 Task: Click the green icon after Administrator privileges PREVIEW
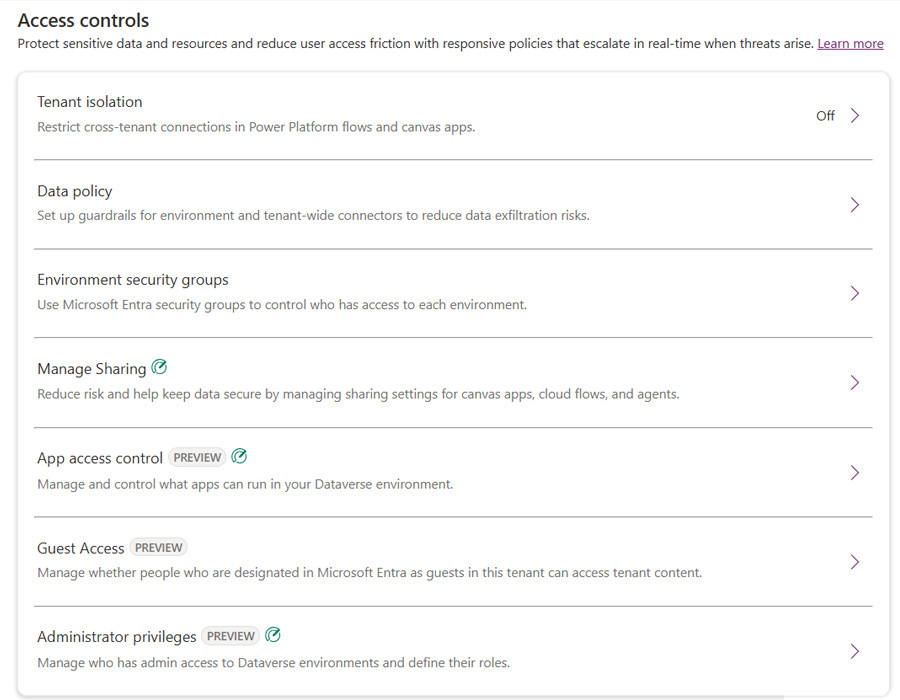[x=273, y=635]
